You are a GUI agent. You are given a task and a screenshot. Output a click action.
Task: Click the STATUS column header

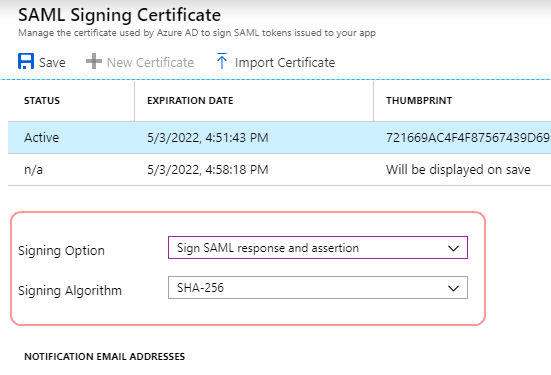(x=42, y=101)
